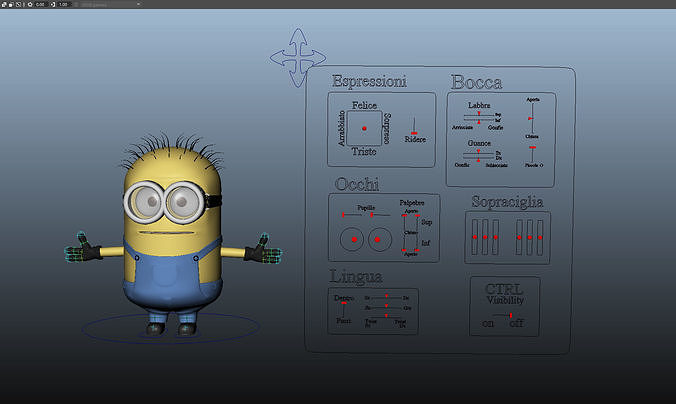The height and width of the screenshot is (404, 676).
Task: Select the Lingua Twist bottom slider handle
Action: (x=386, y=316)
